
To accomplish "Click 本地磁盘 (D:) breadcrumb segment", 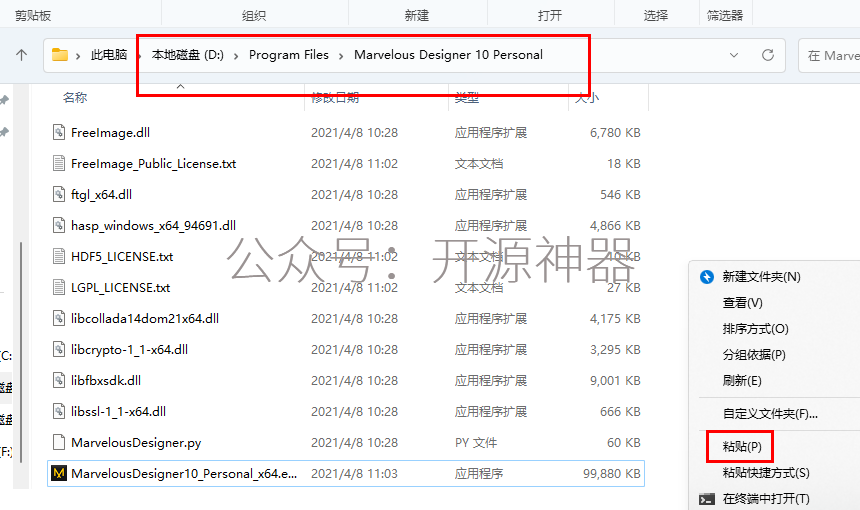I will pos(188,55).
